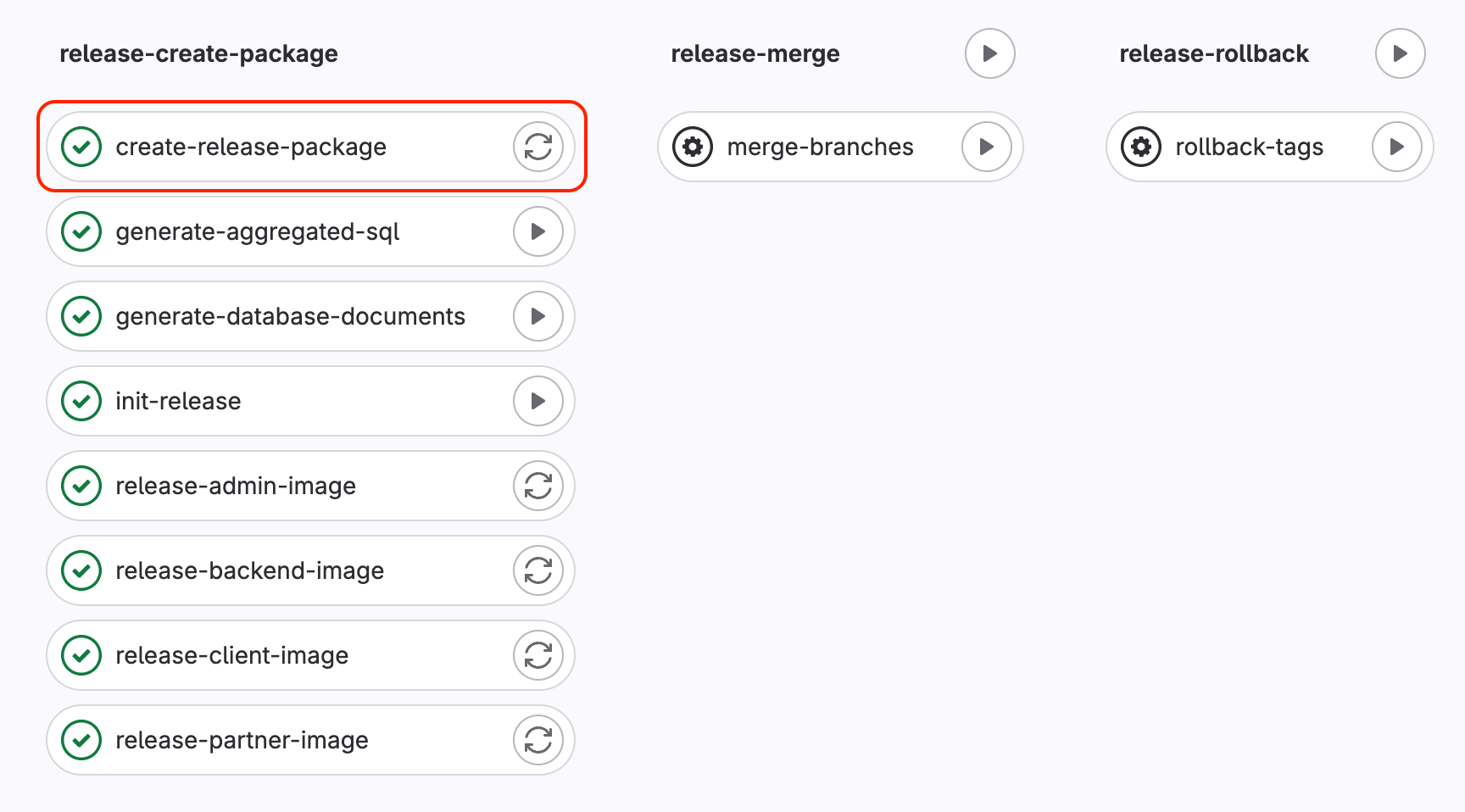Play all jobs in release-rollback stage

tap(1400, 53)
